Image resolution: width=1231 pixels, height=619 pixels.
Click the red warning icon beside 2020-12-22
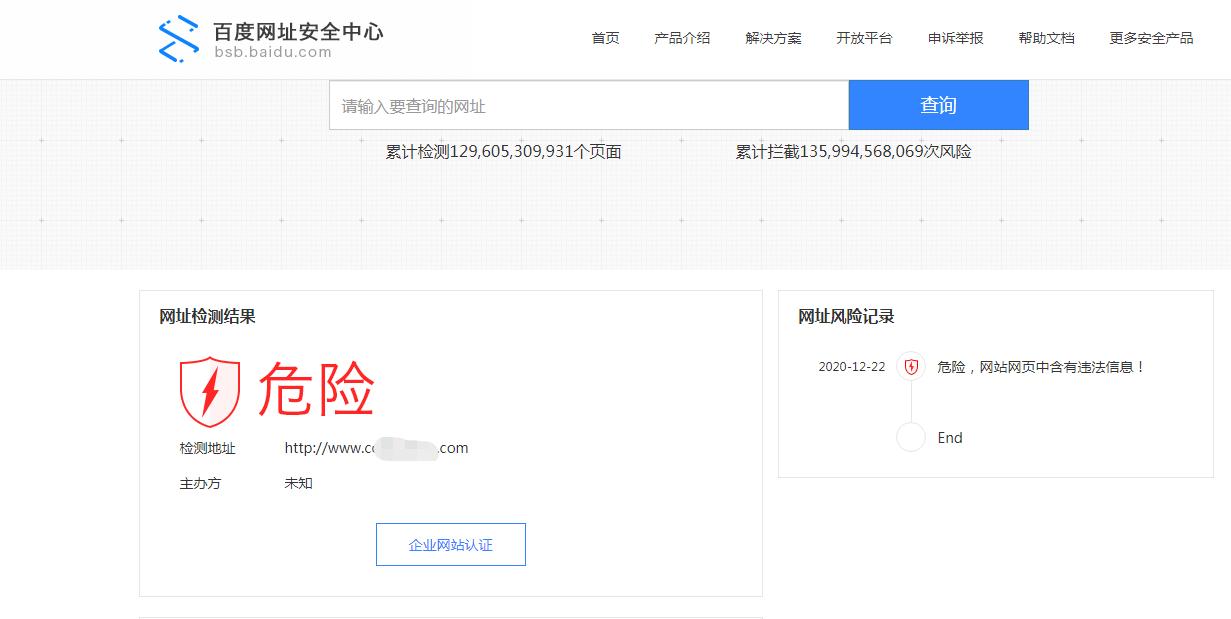(910, 366)
